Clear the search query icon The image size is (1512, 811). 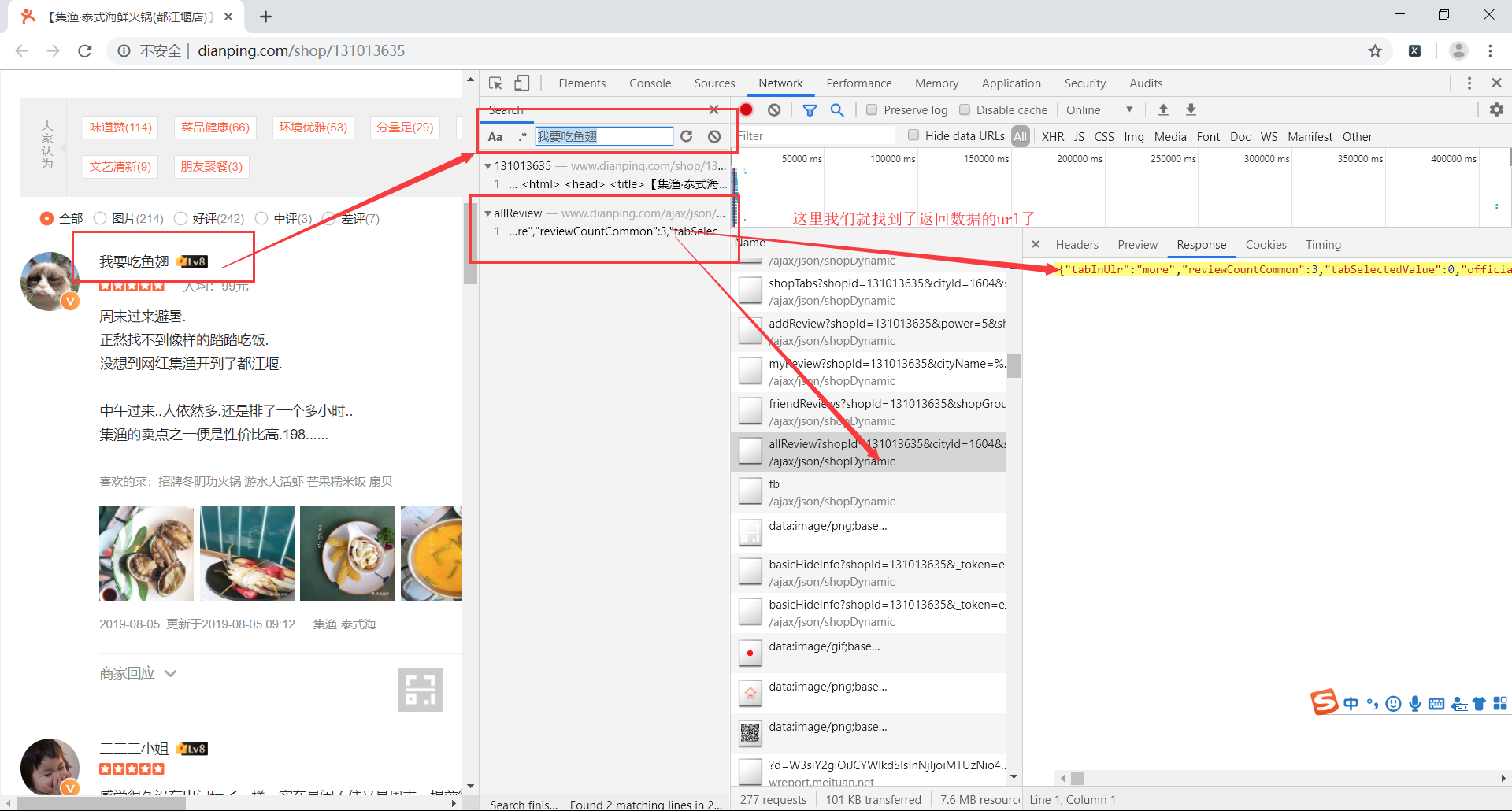714,136
